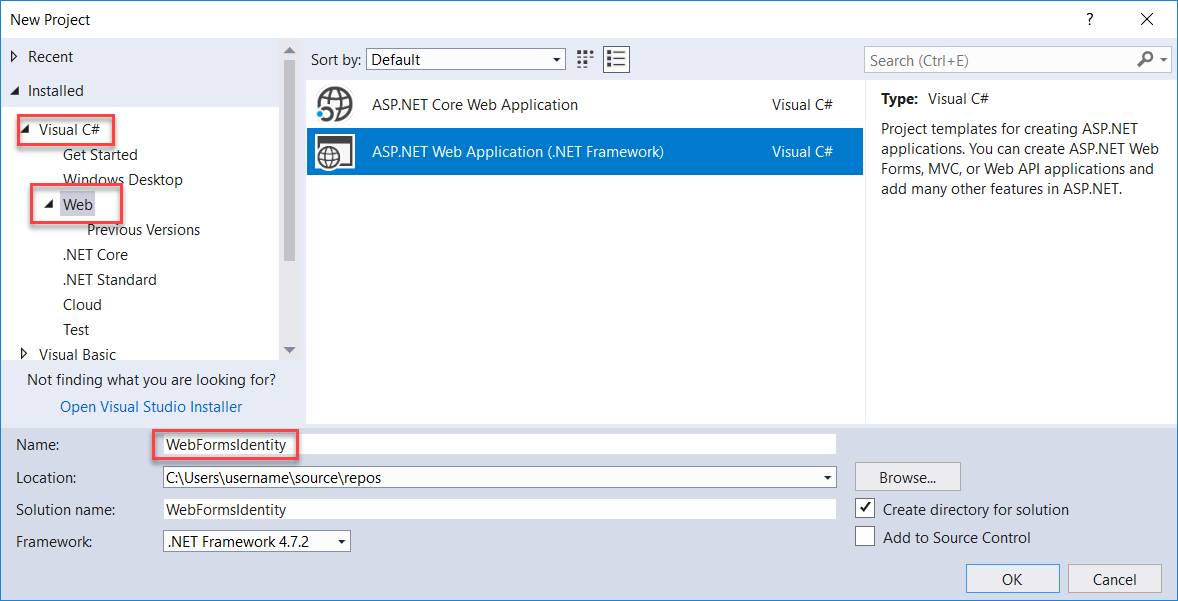Open the Framework version dropdown
The height and width of the screenshot is (601, 1178).
[340, 540]
